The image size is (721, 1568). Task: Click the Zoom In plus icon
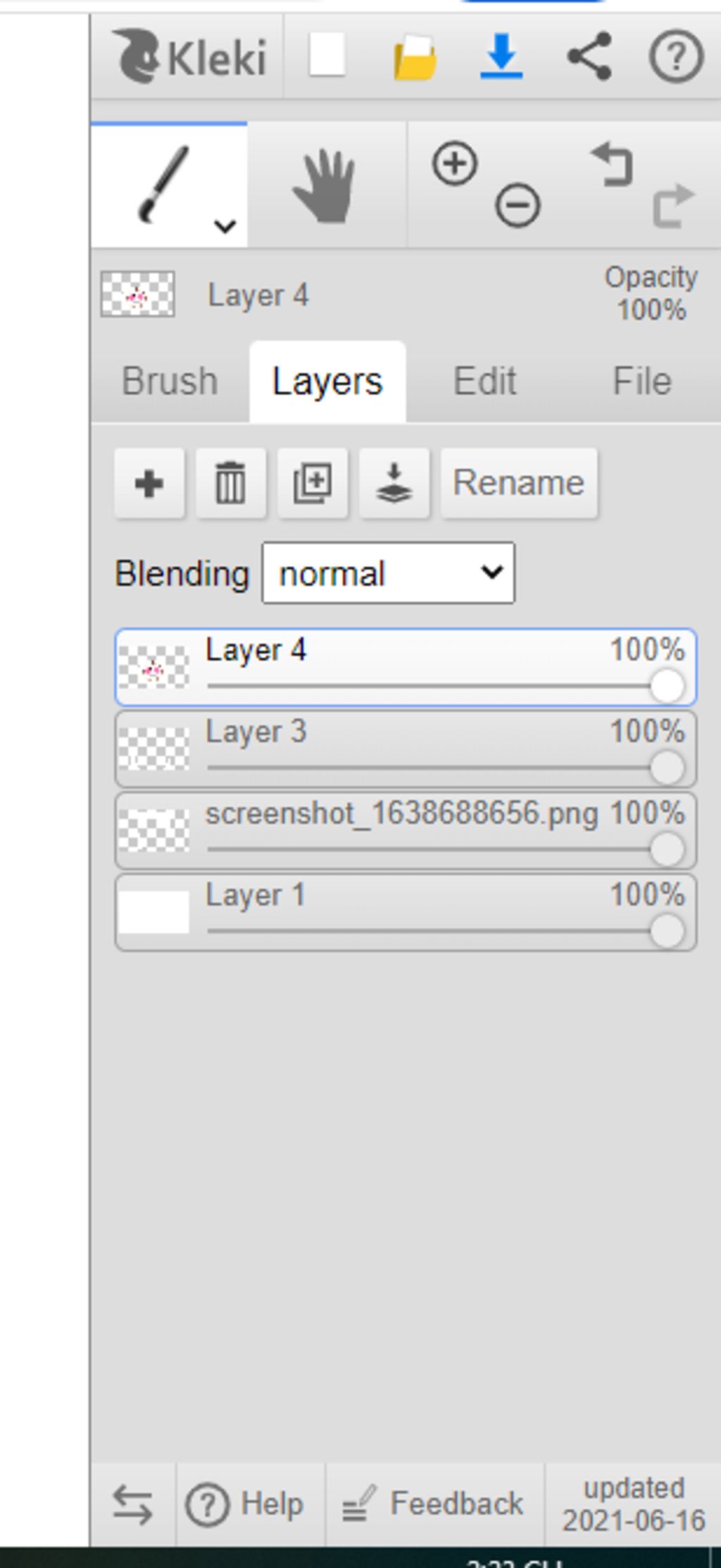(454, 164)
